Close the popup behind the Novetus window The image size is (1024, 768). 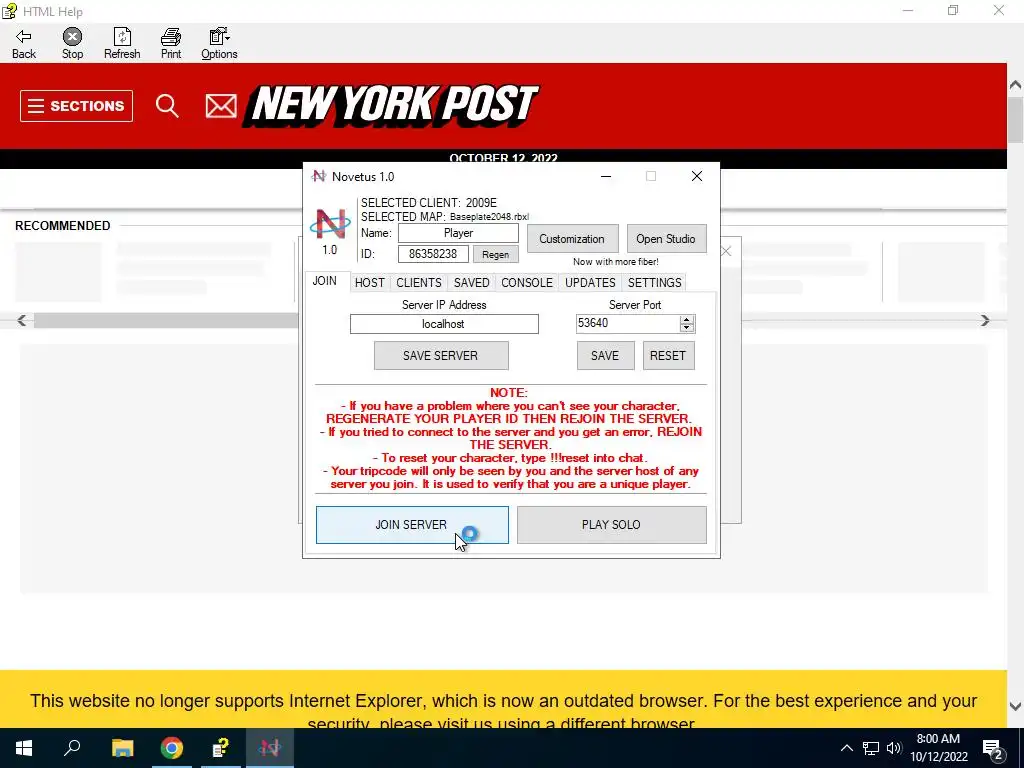726,251
